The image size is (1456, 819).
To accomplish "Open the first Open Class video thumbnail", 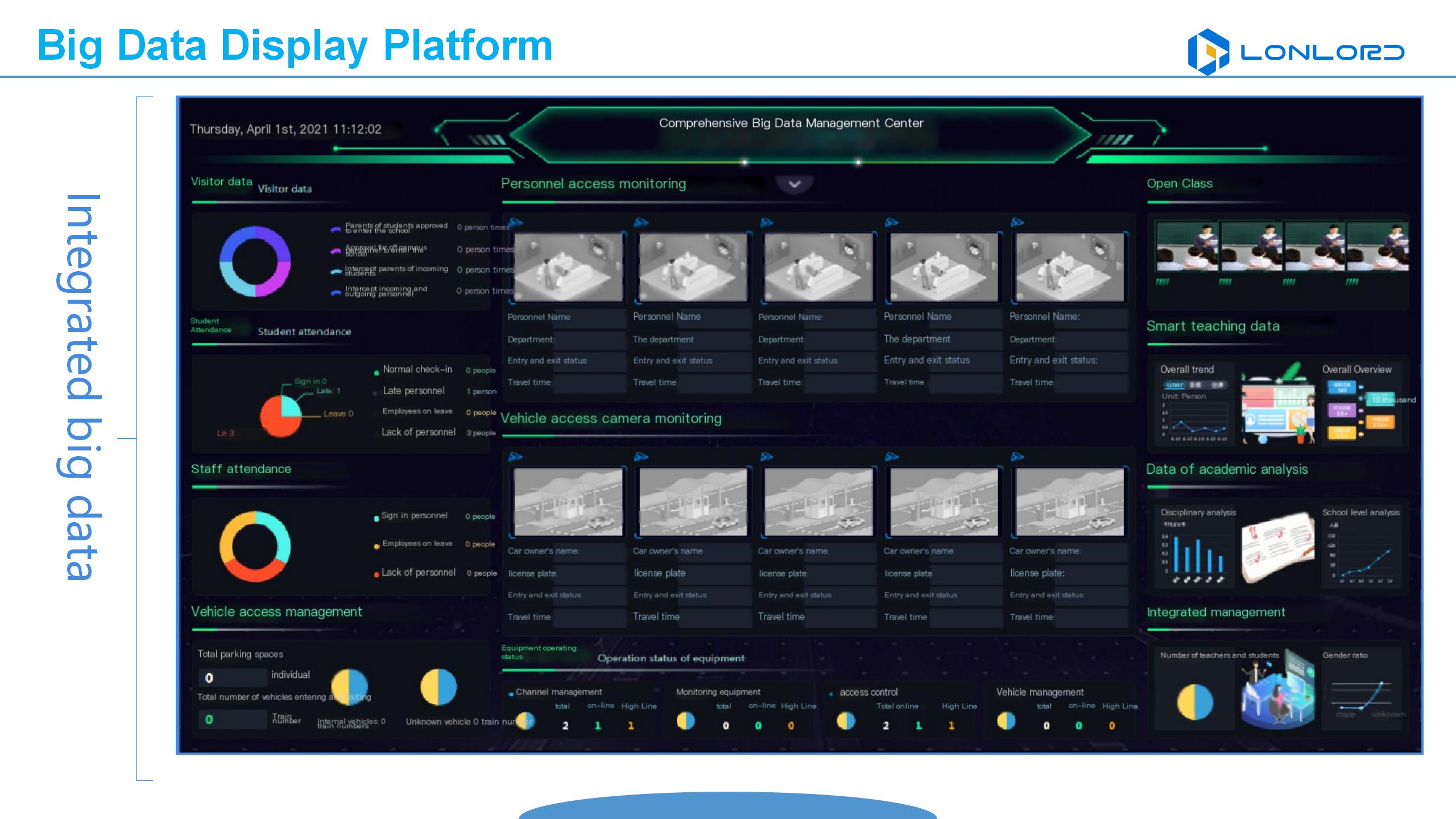I will pyautogui.click(x=1186, y=247).
